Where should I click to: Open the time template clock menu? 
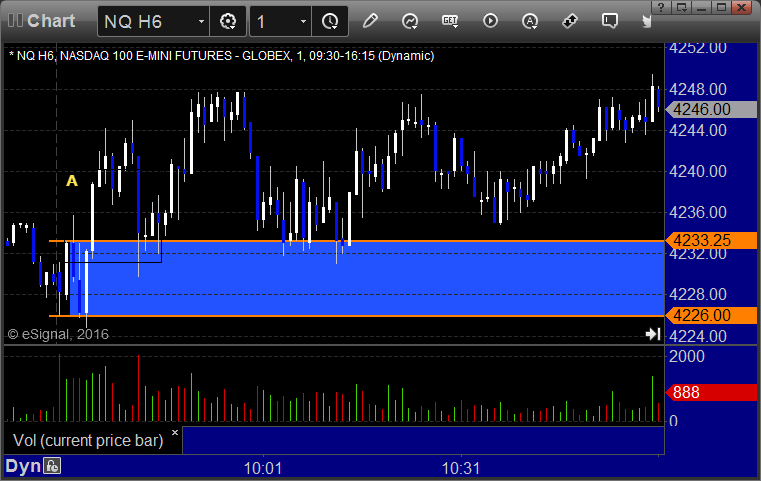[x=330, y=21]
